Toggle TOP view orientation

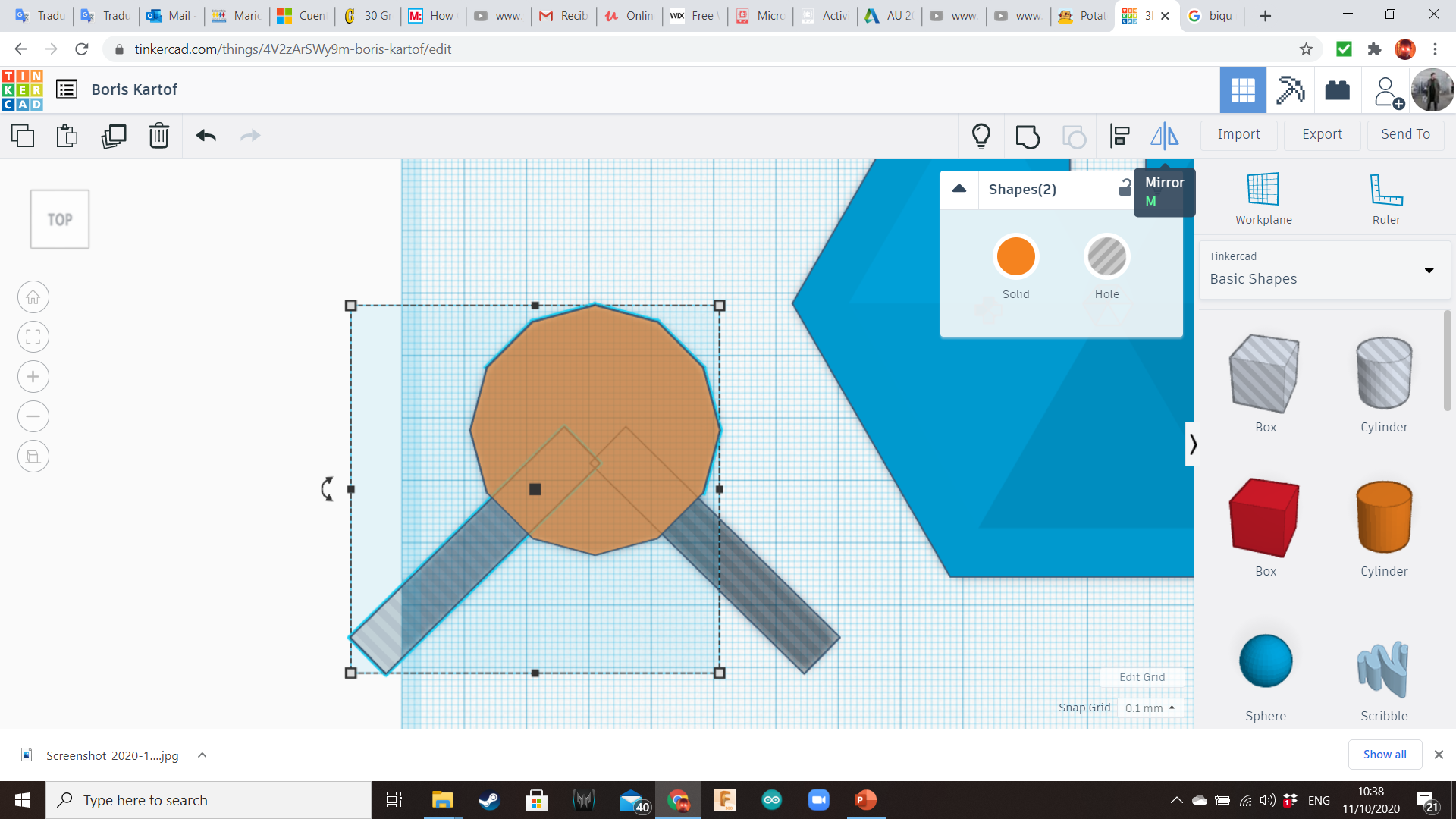click(x=59, y=219)
